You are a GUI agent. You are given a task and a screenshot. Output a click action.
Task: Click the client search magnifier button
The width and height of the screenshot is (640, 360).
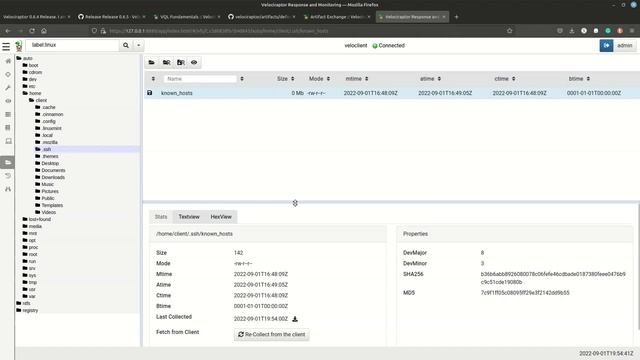click(126, 45)
